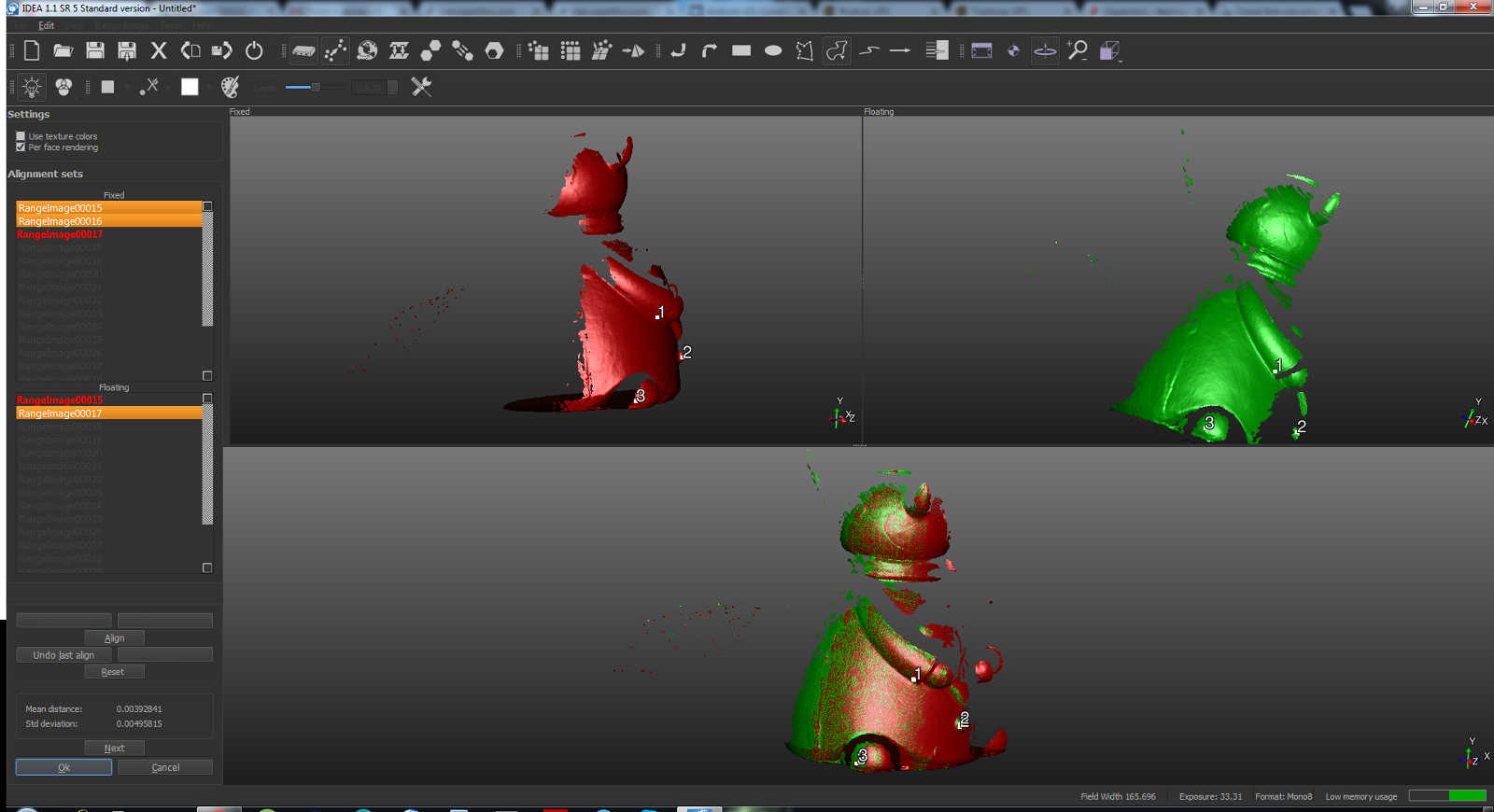Toggle the orbit rotation icon
The height and width of the screenshot is (812, 1494).
[x=1045, y=50]
